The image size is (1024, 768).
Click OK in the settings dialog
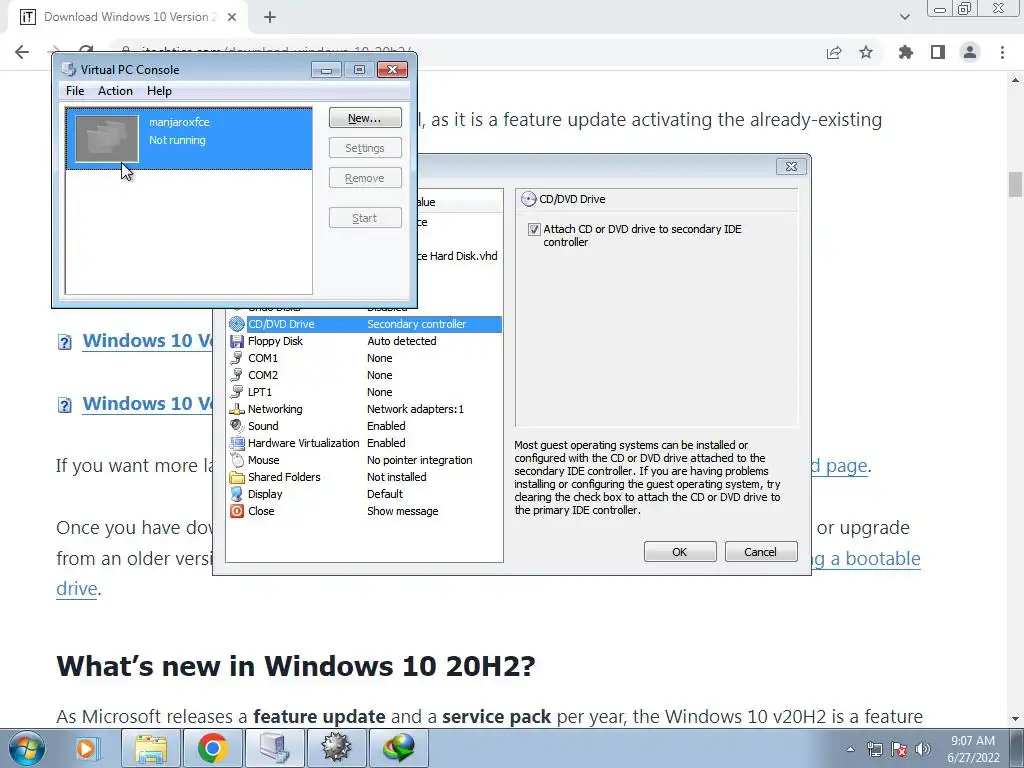(680, 552)
